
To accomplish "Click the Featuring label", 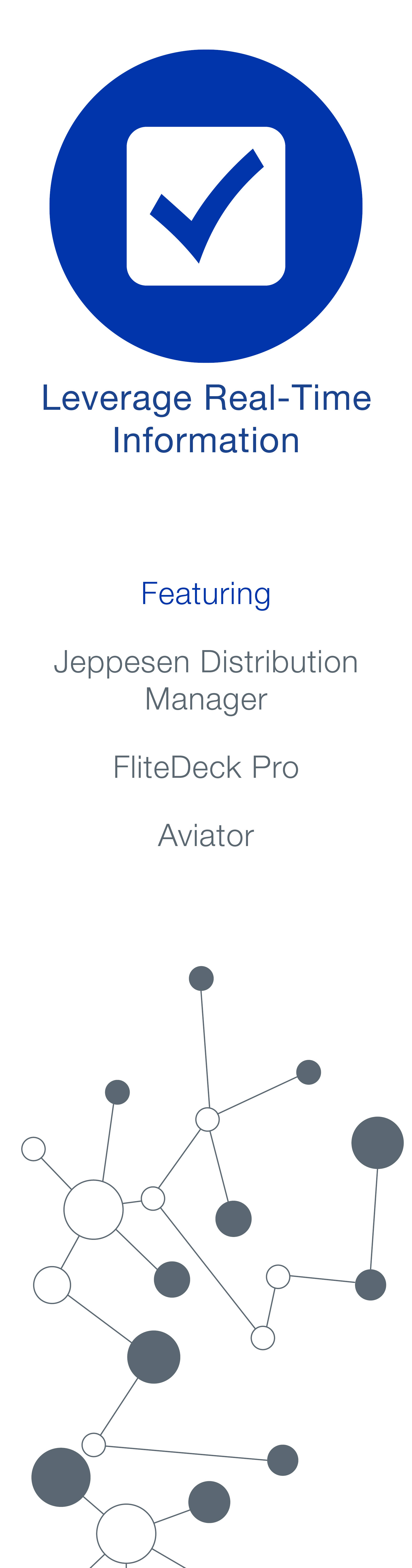I will click(x=206, y=594).
